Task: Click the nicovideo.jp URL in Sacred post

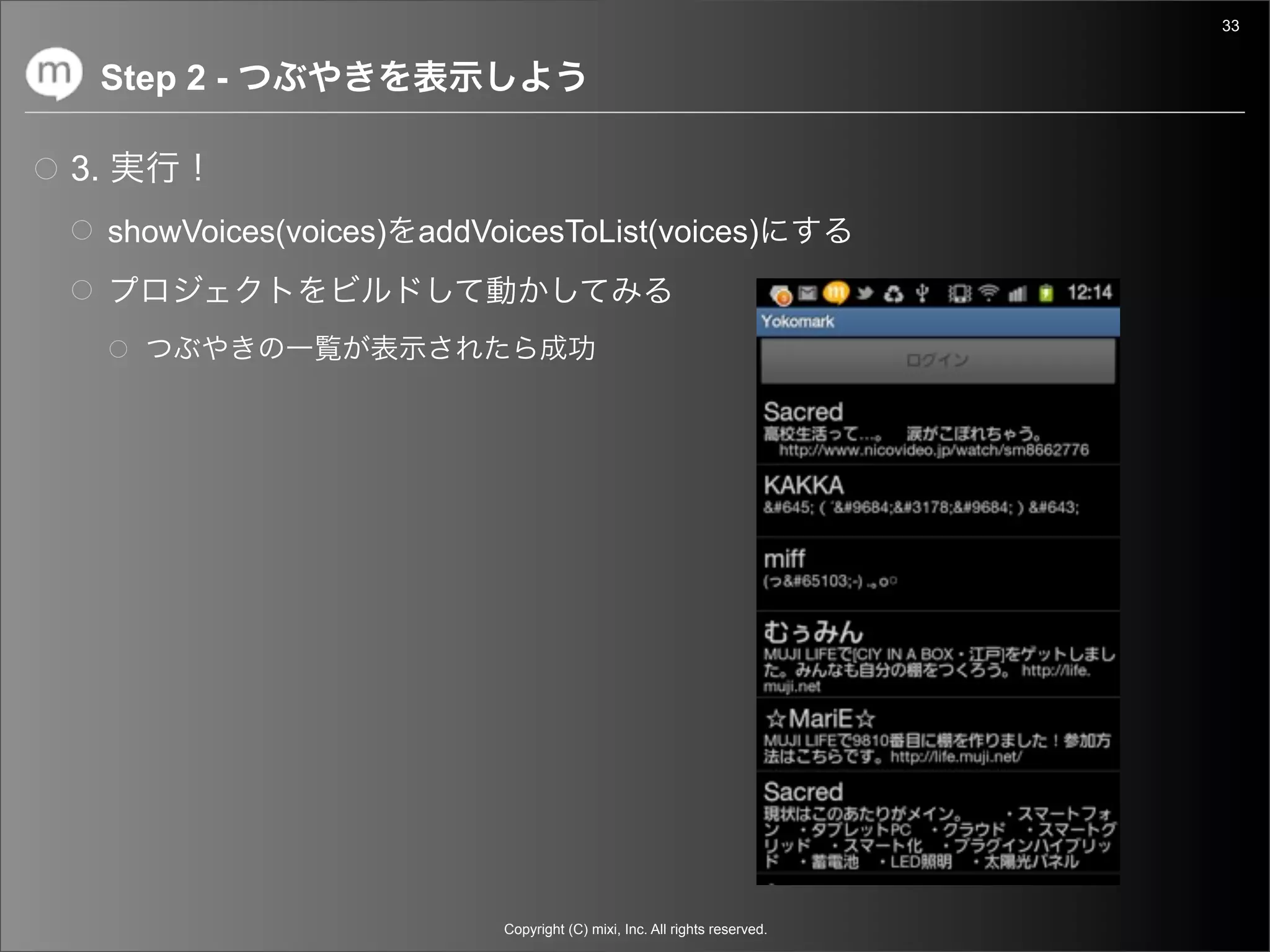Action: pos(933,450)
